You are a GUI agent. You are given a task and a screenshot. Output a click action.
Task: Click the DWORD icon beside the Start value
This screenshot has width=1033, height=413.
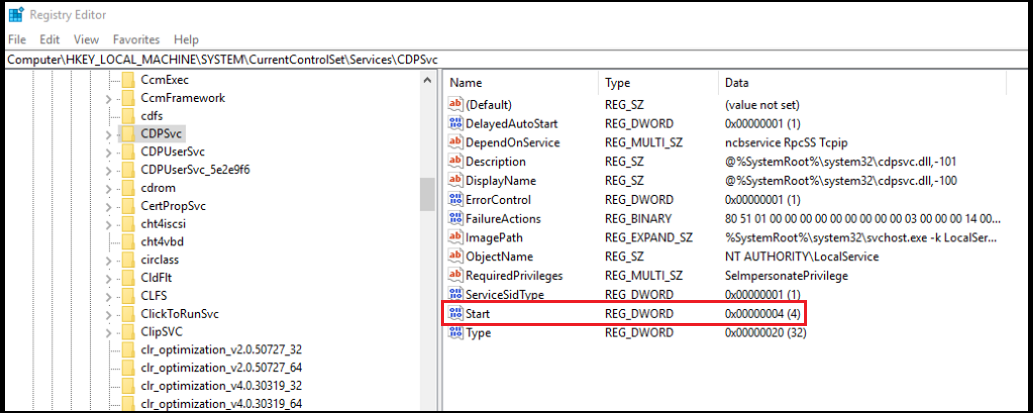pos(457,314)
